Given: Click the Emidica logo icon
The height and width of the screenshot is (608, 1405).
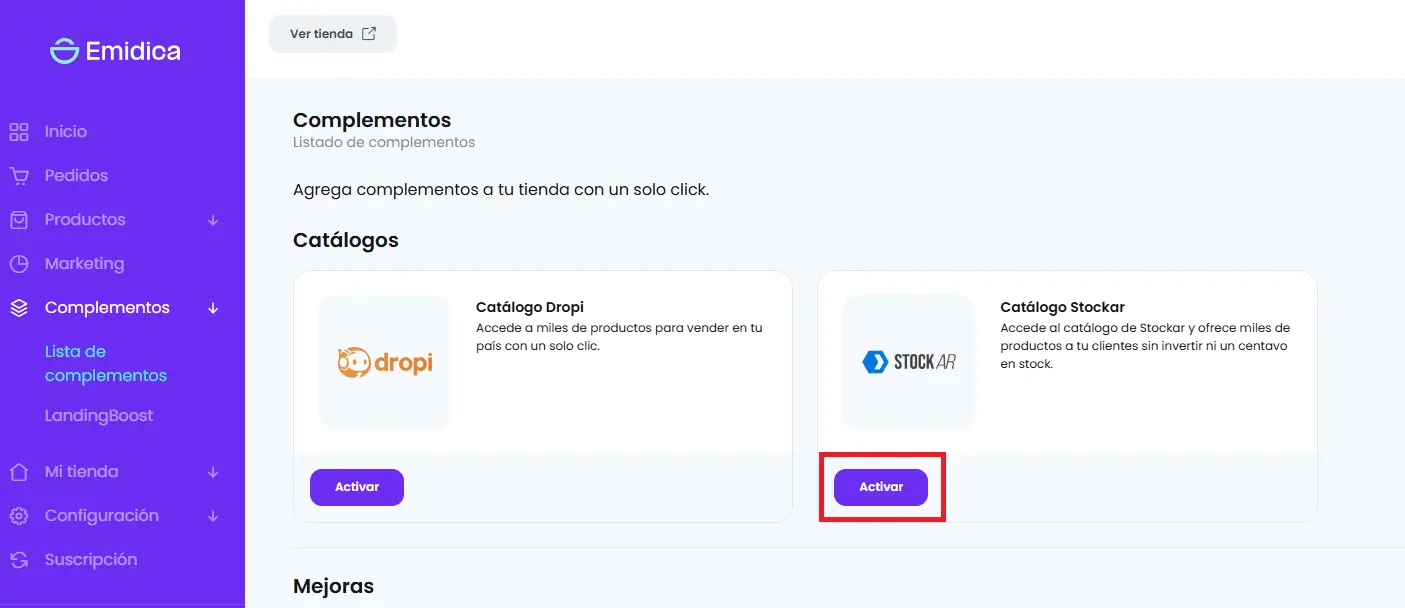Looking at the screenshot, I should [x=64, y=51].
